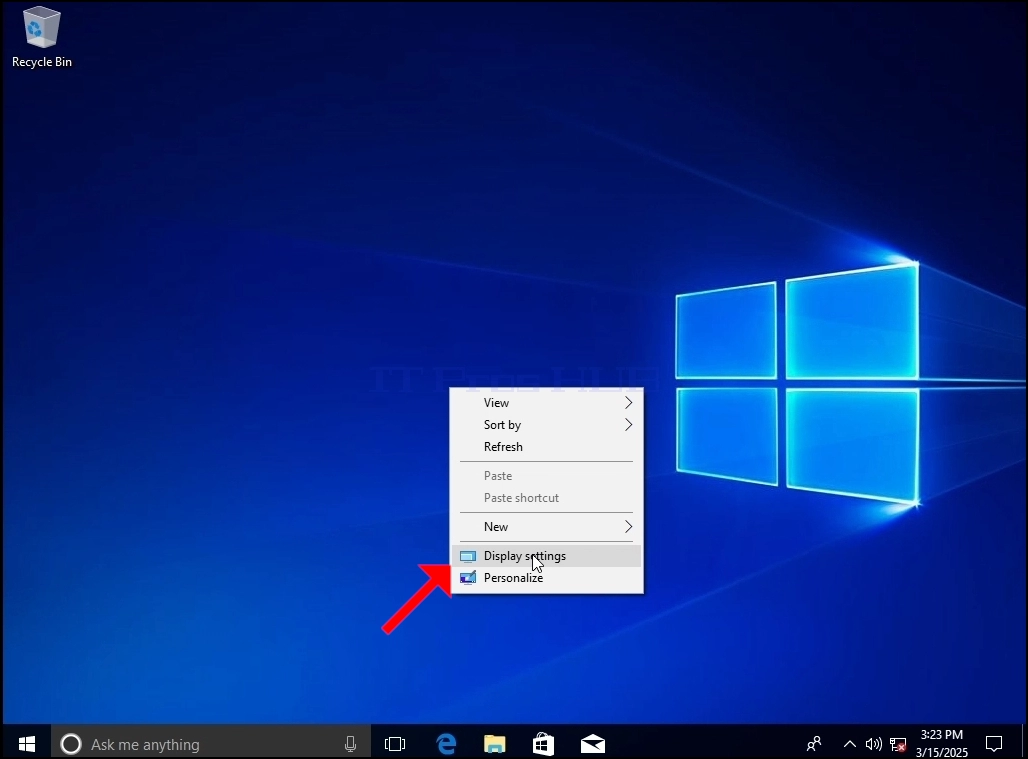This screenshot has width=1028, height=759.
Task: Click the network status icon in the tray
Action: [898, 744]
